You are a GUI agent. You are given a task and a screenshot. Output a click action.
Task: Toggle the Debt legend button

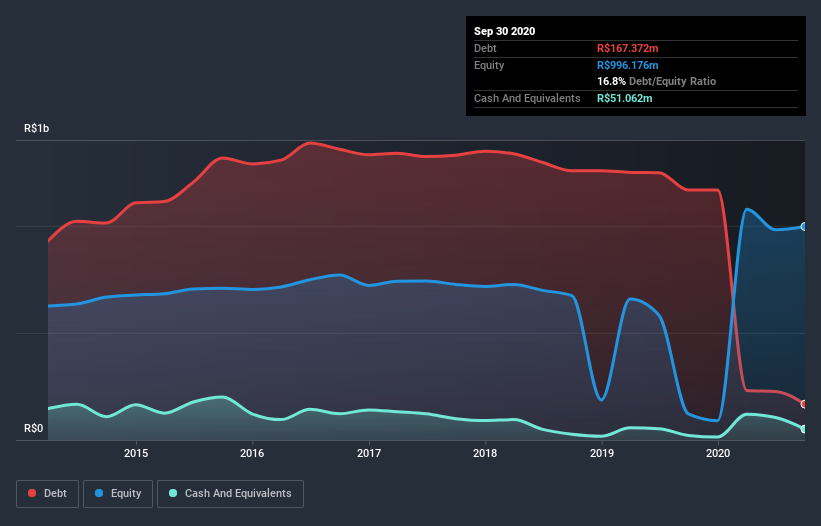click(48, 494)
